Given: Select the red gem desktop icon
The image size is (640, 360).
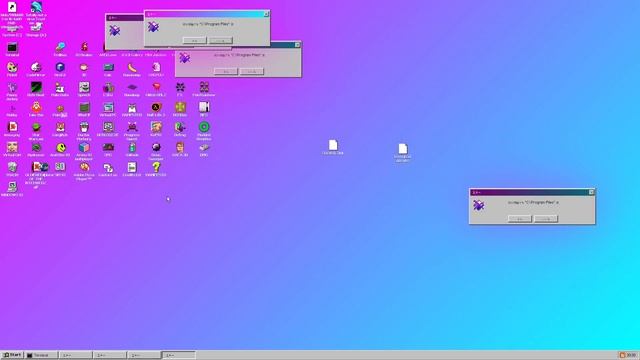Looking at the screenshot, I should (156, 87).
